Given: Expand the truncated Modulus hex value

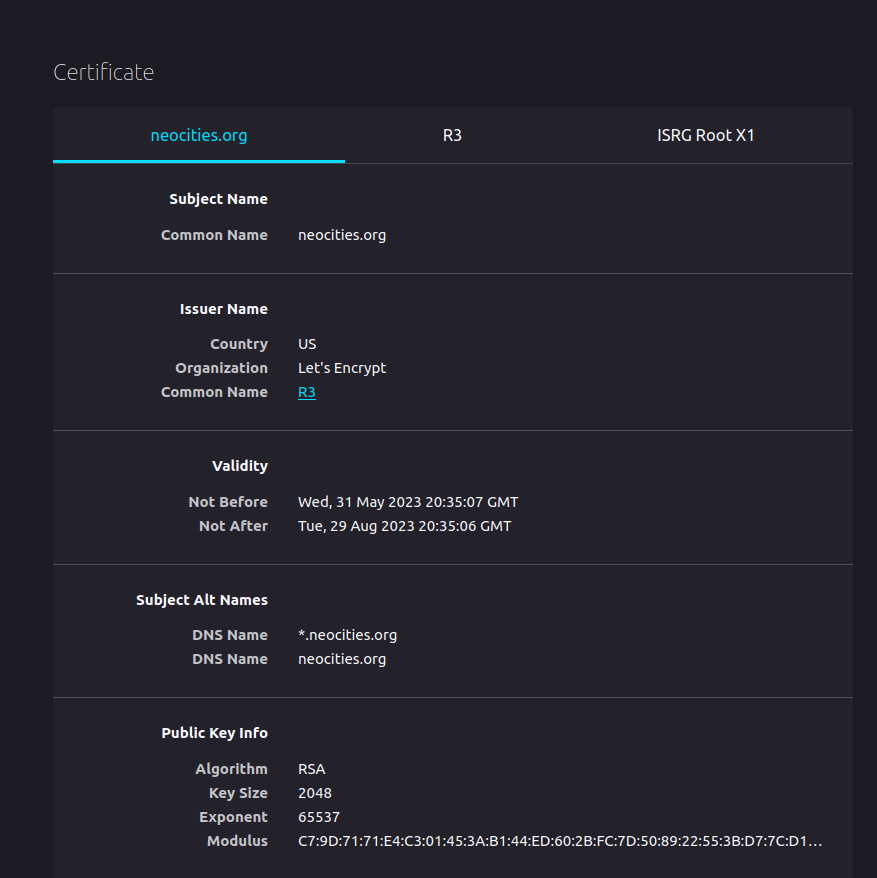Looking at the screenshot, I should tap(560, 841).
